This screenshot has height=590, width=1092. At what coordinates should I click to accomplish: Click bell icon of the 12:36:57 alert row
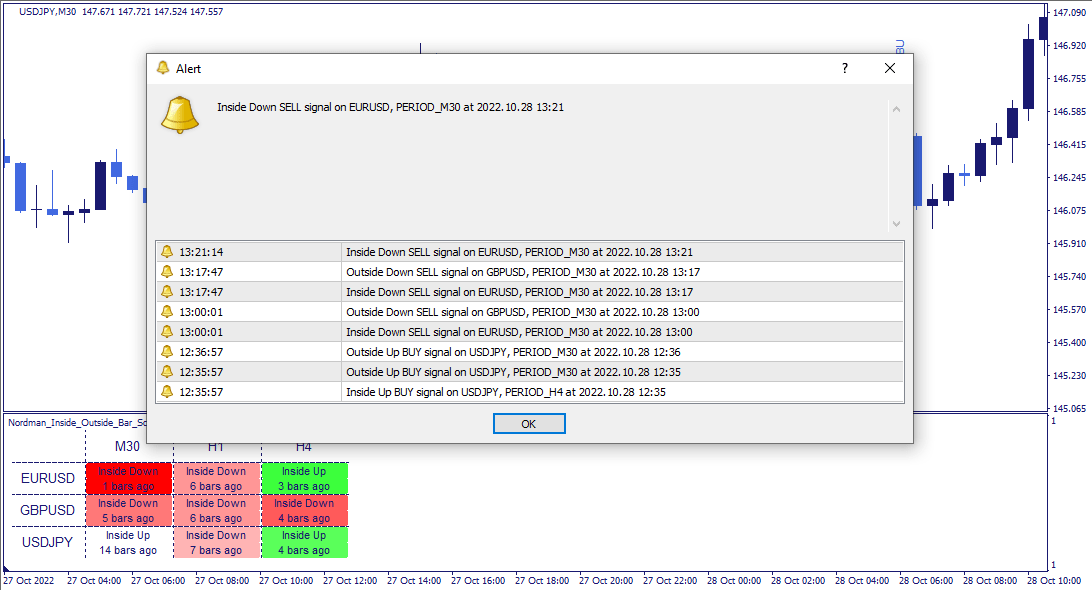(x=167, y=352)
